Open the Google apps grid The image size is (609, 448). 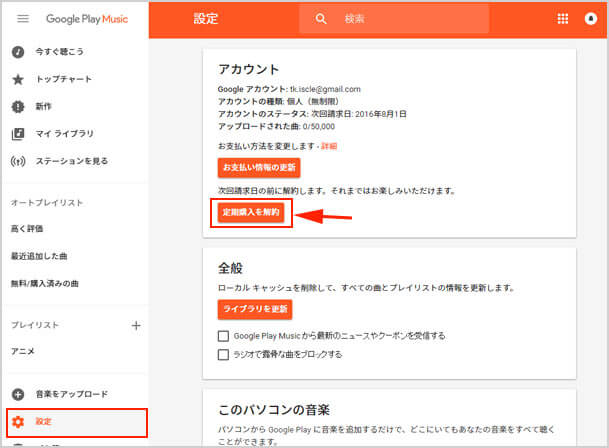[563, 19]
